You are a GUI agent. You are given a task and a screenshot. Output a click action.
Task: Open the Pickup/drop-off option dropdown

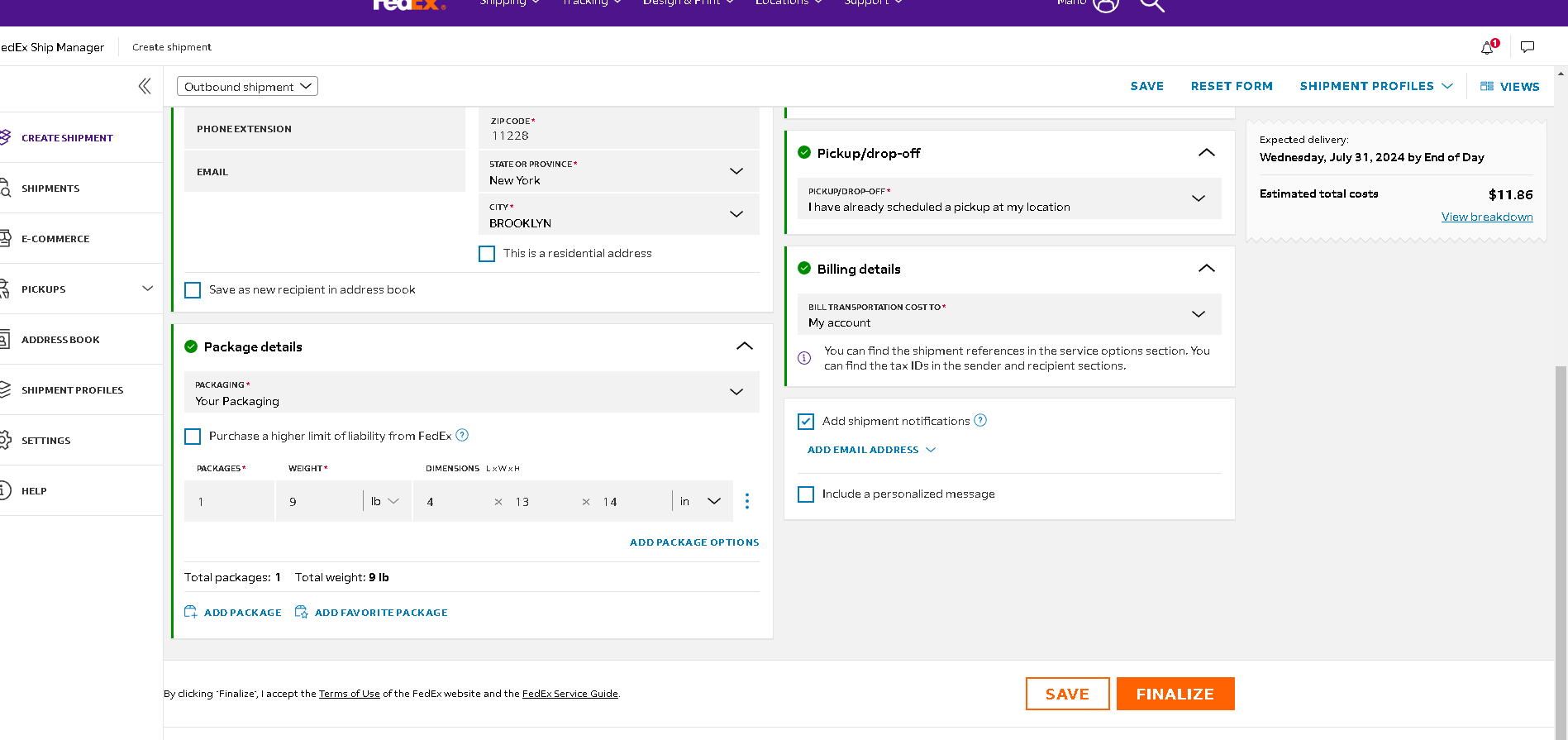(x=1009, y=198)
